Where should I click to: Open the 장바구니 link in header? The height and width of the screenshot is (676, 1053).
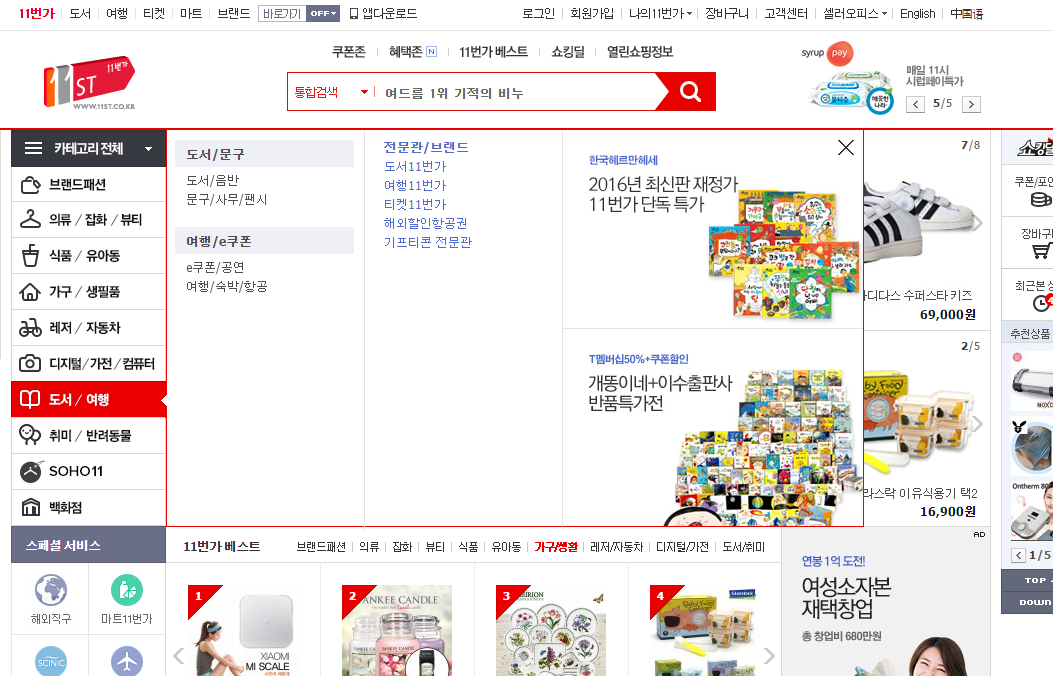tap(727, 13)
